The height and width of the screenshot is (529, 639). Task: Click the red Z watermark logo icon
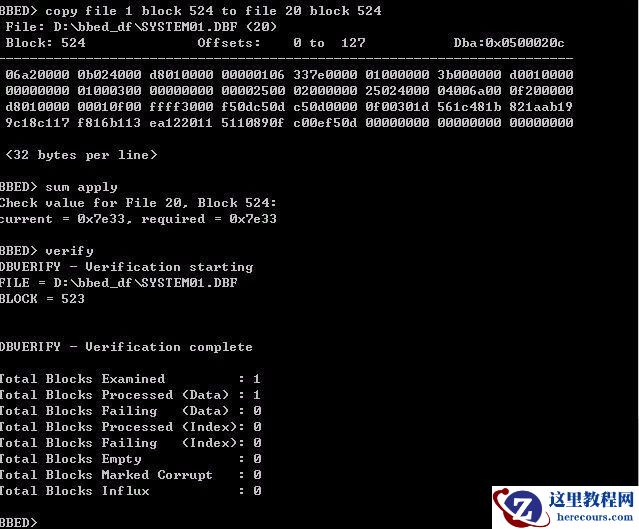[520, 508]
